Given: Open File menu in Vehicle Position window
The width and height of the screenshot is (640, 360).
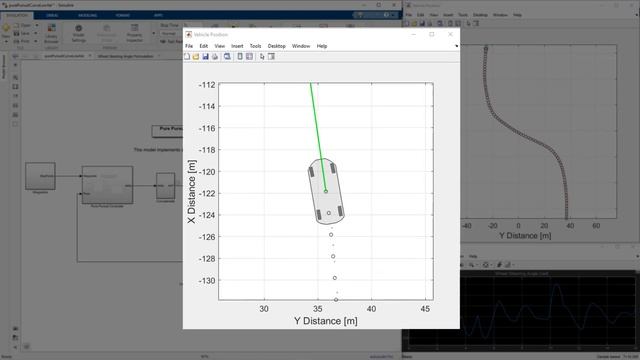Looking at the screenshot, I should 189,46.
